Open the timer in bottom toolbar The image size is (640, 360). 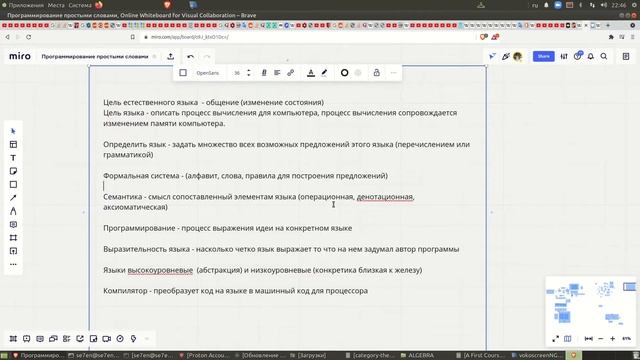[120, 339]
